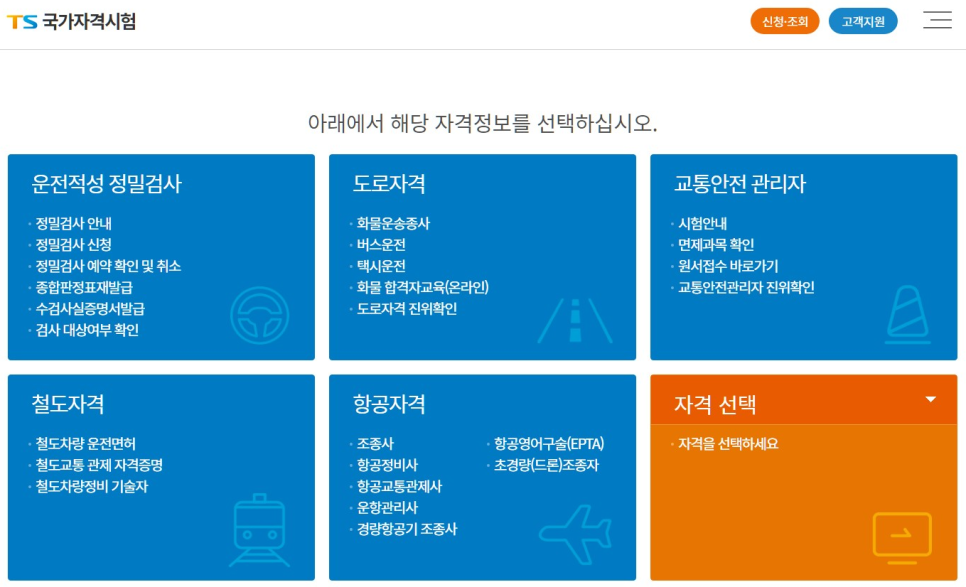Image resolution: width=966 pixels, height=587 pixels.
Task: Go to 원서접수 바로가기
Action: (728, 266)
